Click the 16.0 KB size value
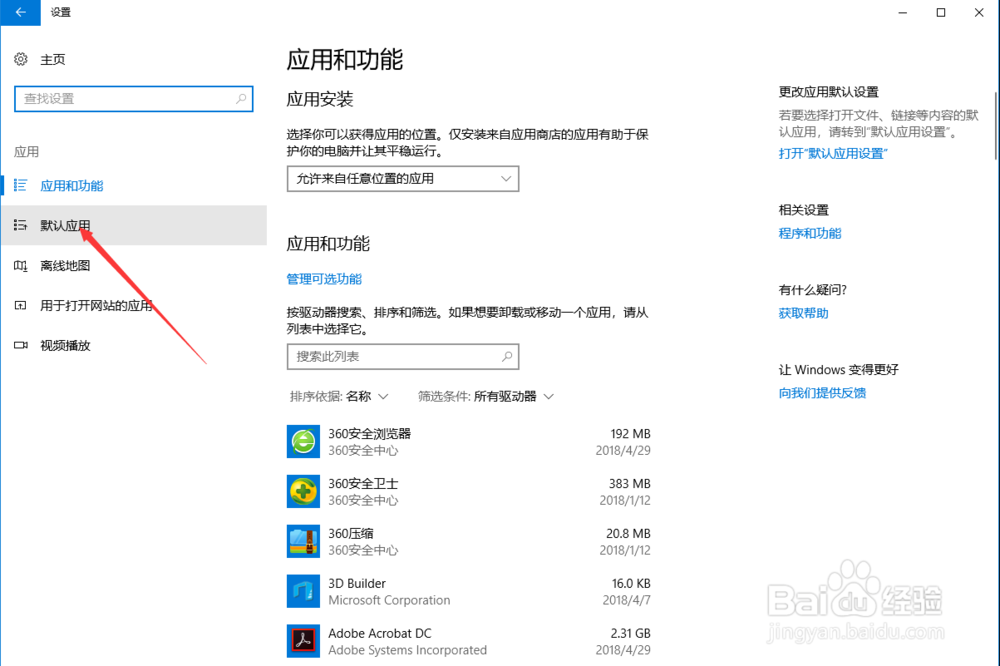 coord(631,583)
